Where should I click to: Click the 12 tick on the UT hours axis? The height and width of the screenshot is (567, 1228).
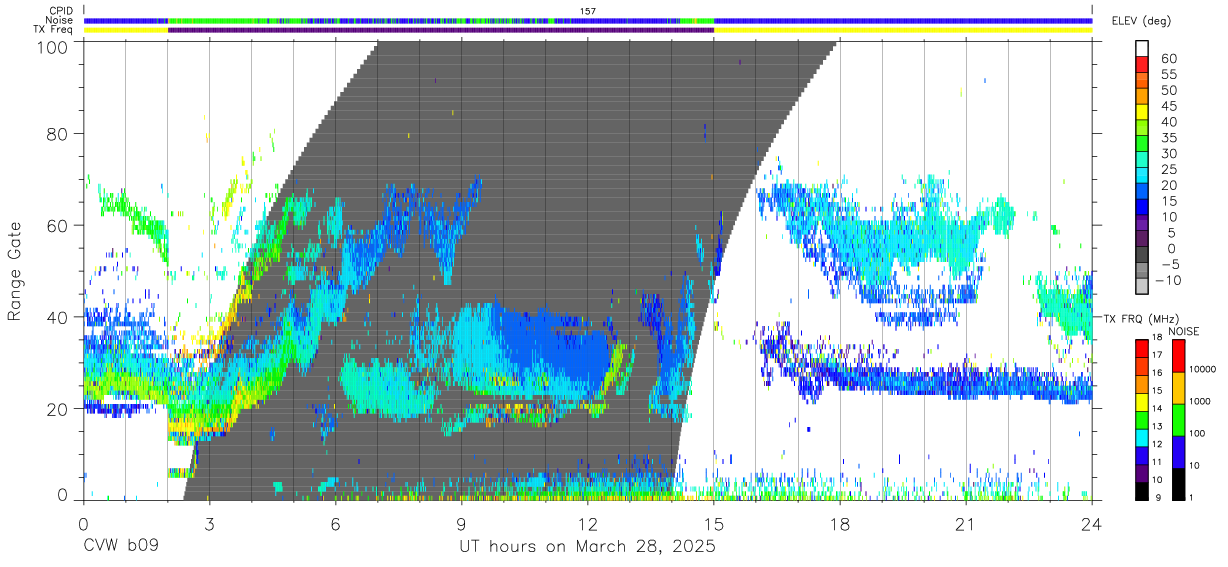click(588, 524)
